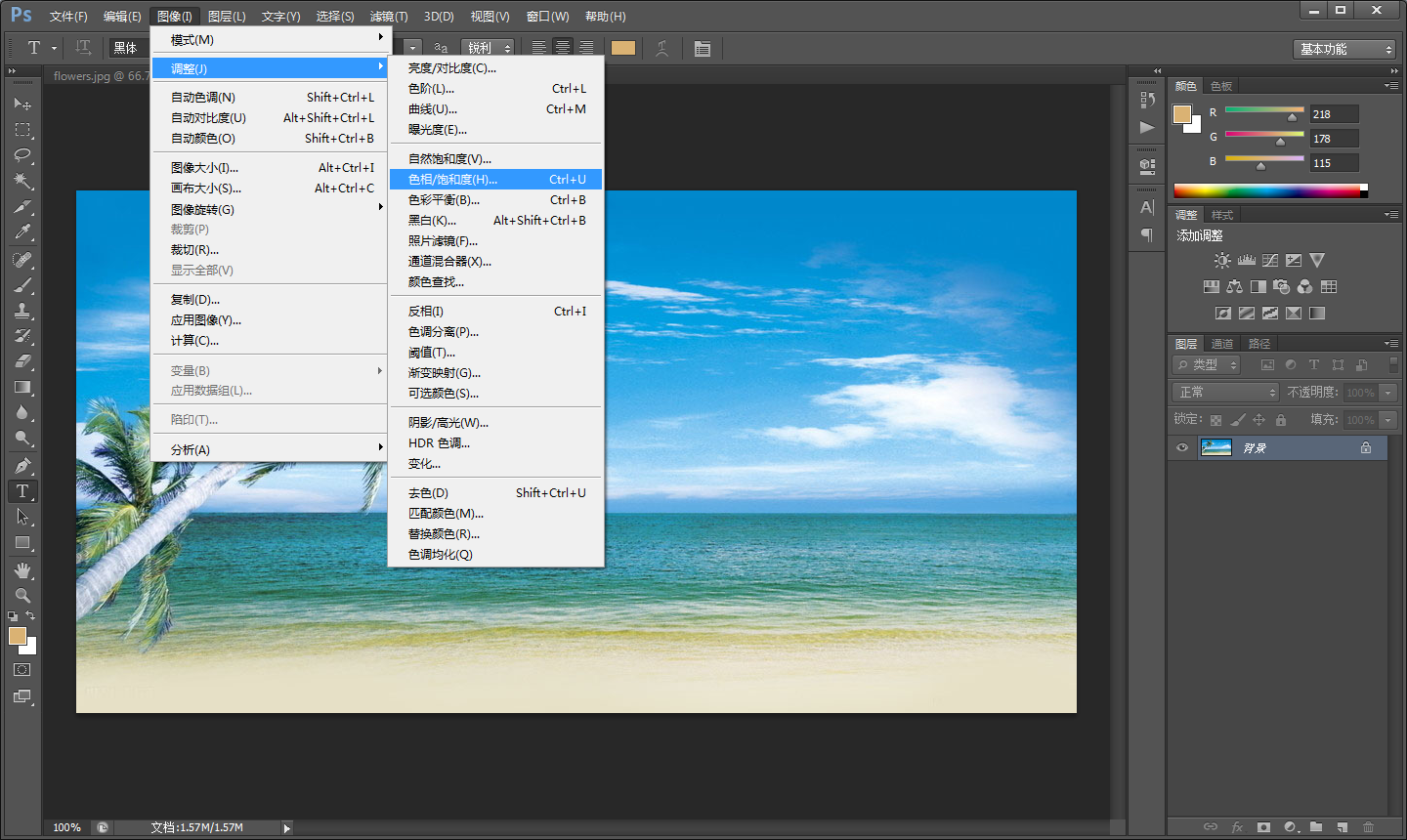Select the Magic Wand tool
1407x840 pixels.
point(22,181)
